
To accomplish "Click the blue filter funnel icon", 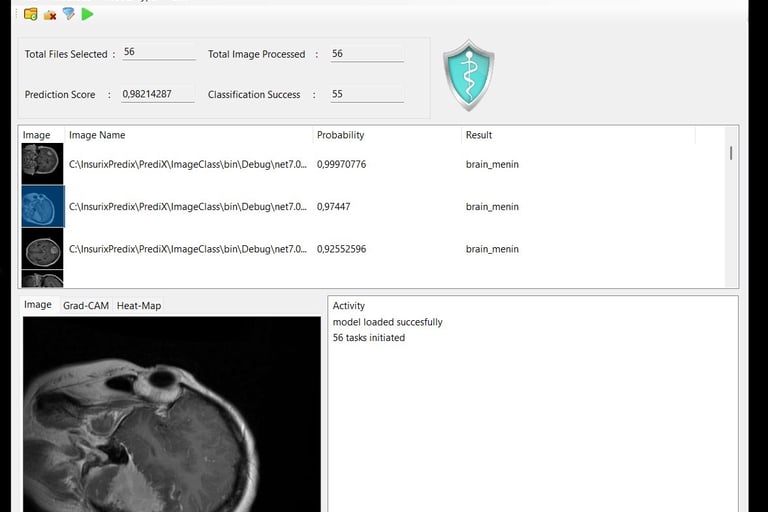I will pos(69,14).
